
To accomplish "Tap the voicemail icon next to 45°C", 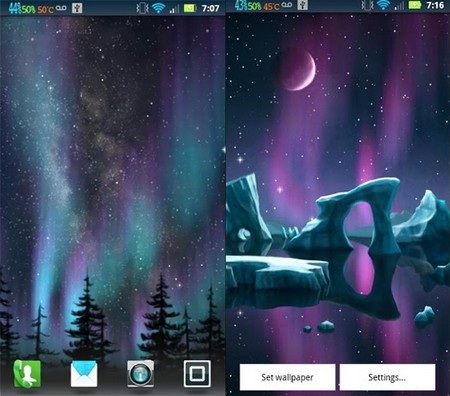I will pos(286,5).
